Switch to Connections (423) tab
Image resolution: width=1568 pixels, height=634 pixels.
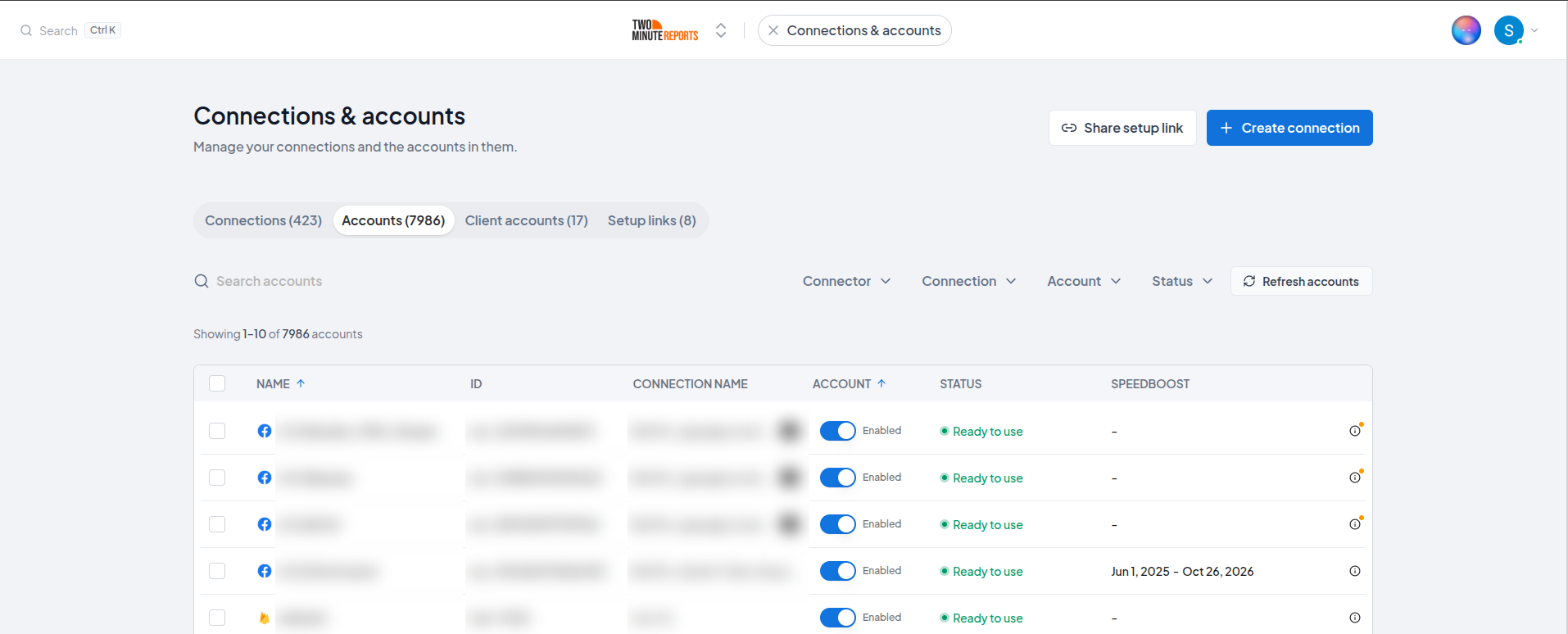pos(263,220)
